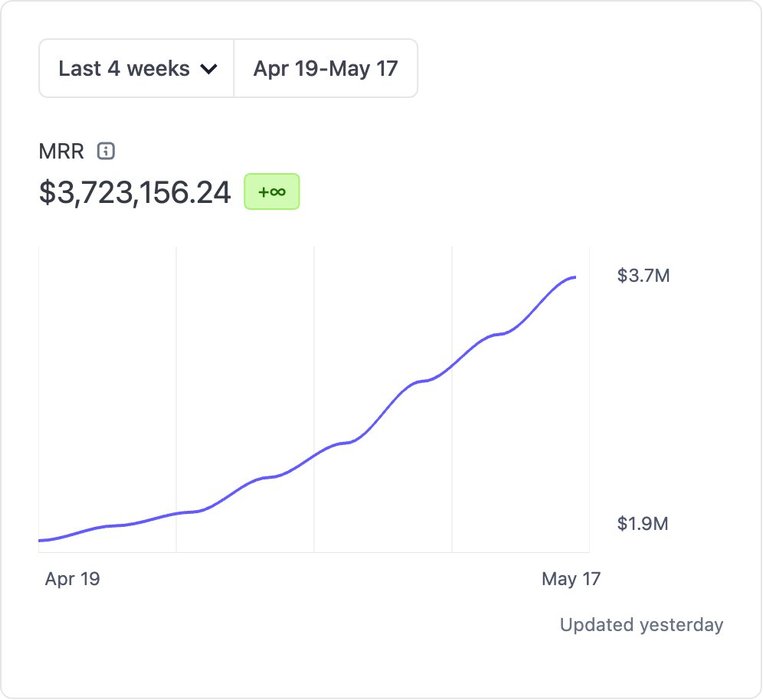
Task: Click the first vertical gridline in the chart
Action: (x=176, y=400)
